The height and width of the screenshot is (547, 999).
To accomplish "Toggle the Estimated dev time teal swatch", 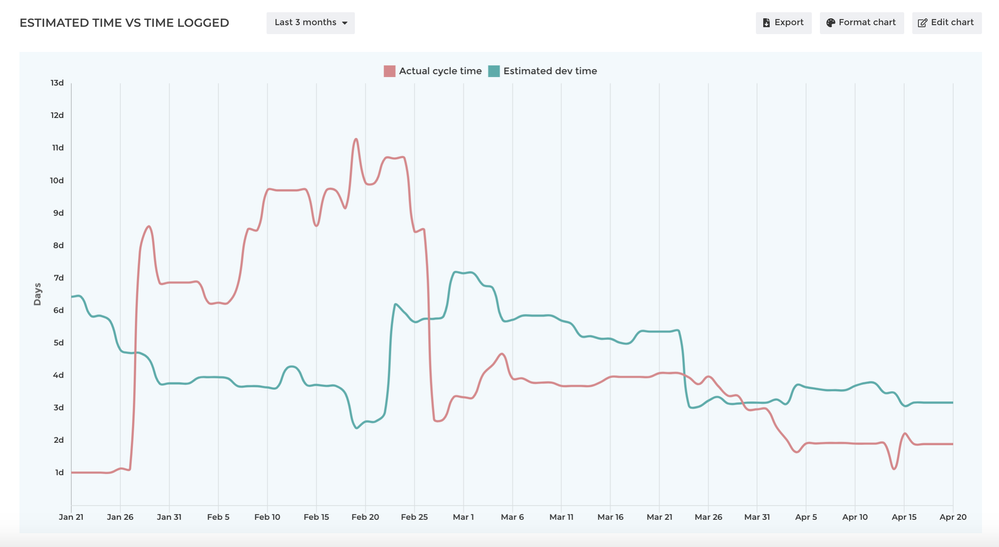I will point(494,71).
